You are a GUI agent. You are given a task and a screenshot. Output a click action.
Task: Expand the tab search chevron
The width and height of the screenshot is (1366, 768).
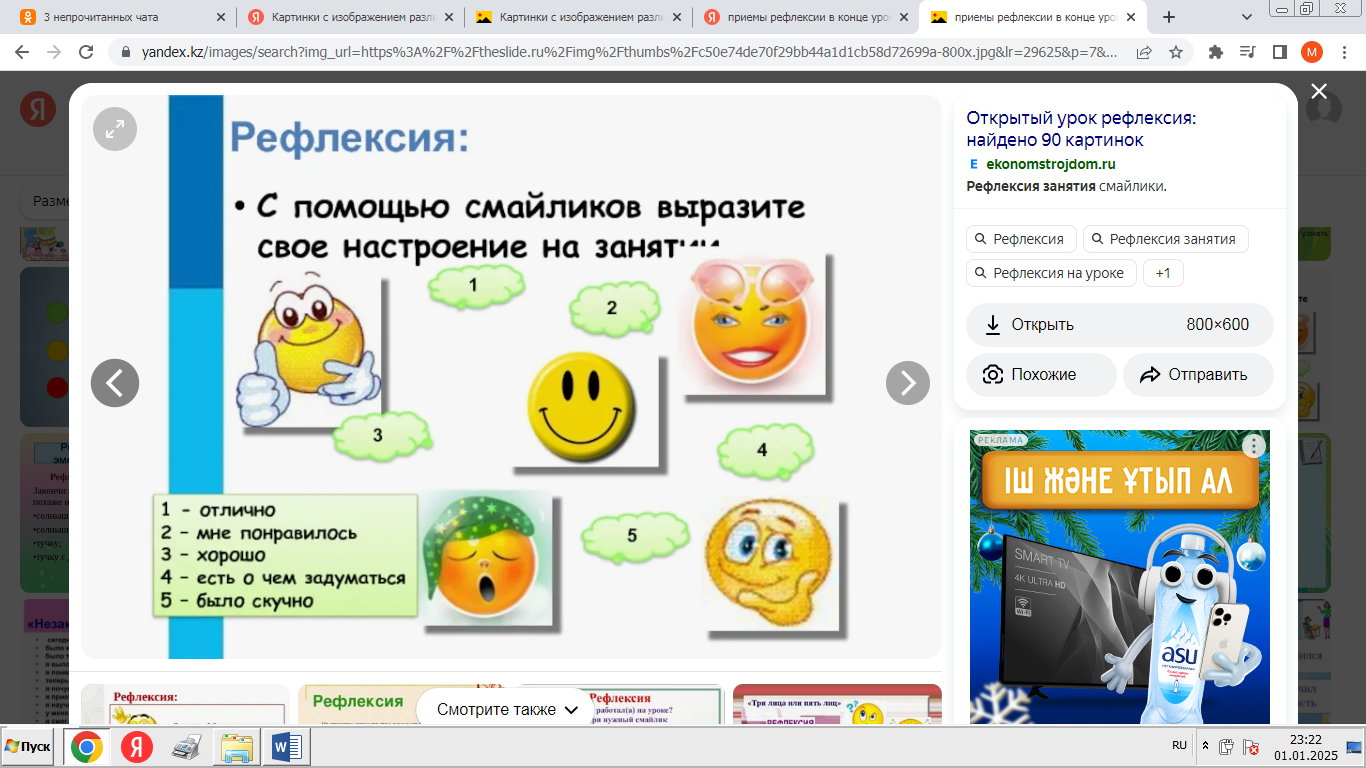click(1247, 17)
